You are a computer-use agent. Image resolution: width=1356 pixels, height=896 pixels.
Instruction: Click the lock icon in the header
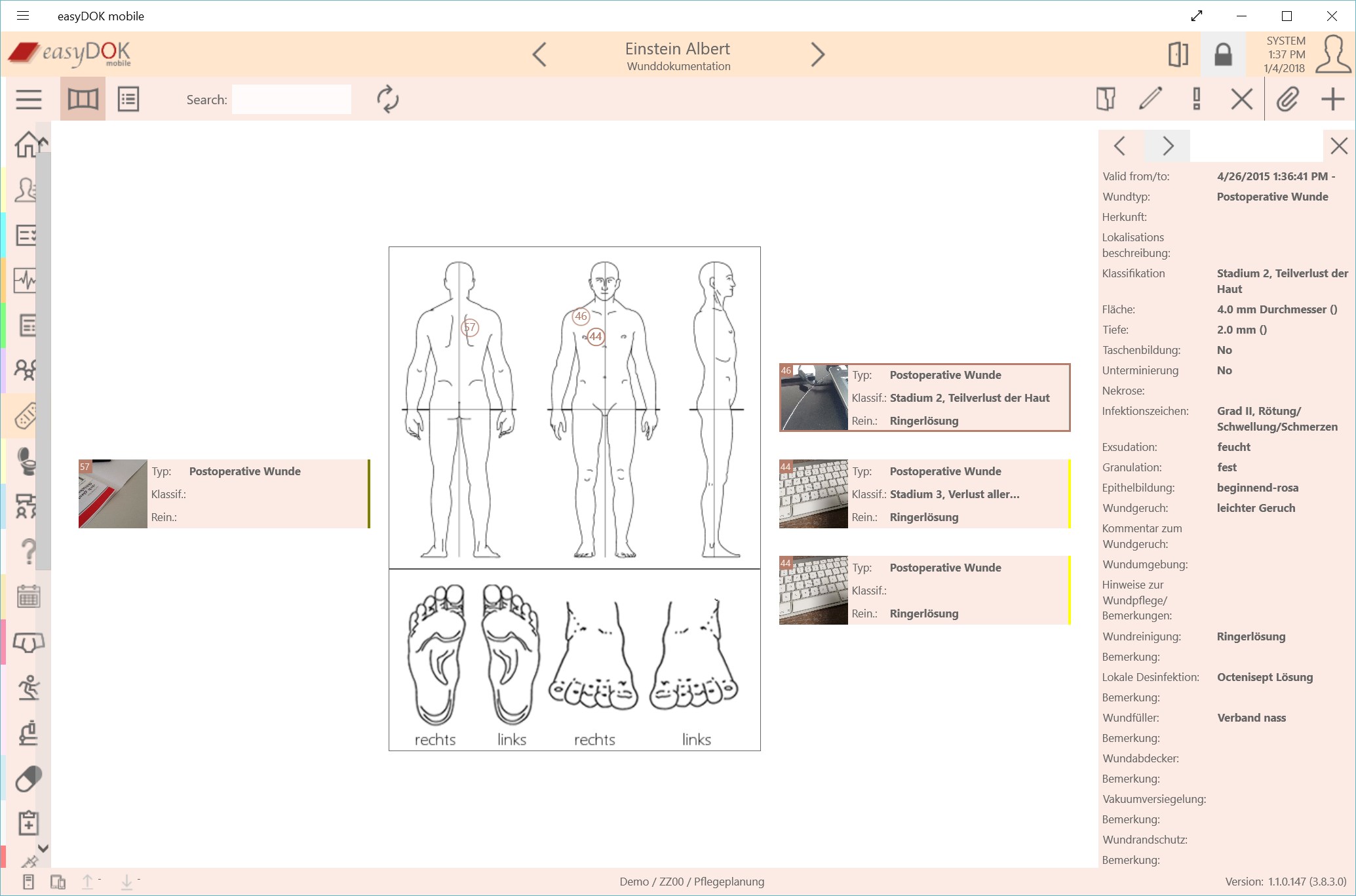[x=1223, y=54]
